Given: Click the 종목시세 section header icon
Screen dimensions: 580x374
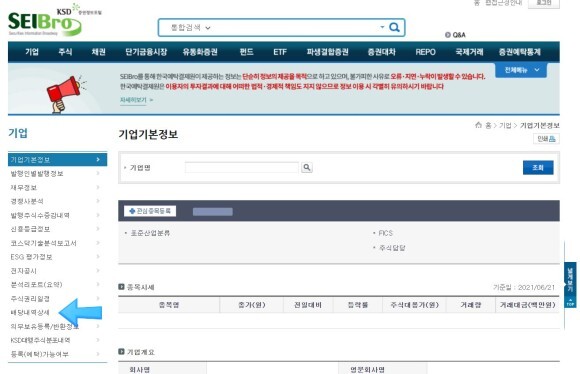Looking at the screenshot, I should click(121, 287).
